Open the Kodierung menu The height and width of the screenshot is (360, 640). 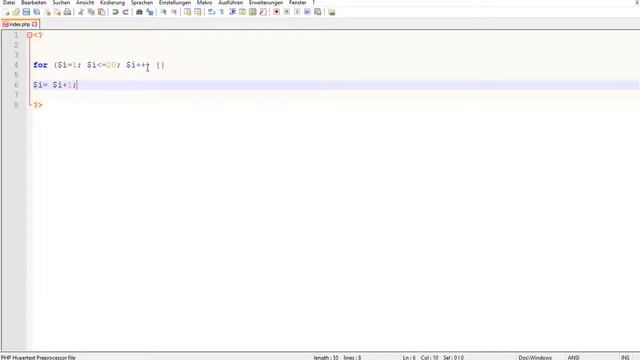[112, 2]
